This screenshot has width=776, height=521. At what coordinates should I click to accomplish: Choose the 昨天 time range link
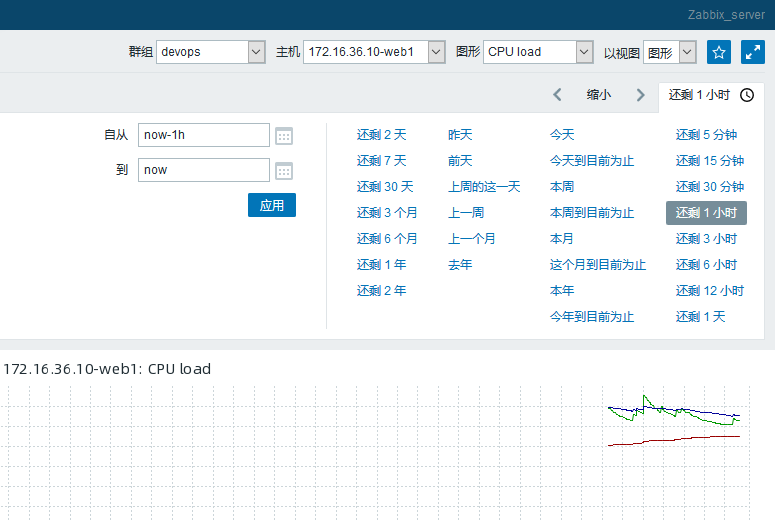460,134
